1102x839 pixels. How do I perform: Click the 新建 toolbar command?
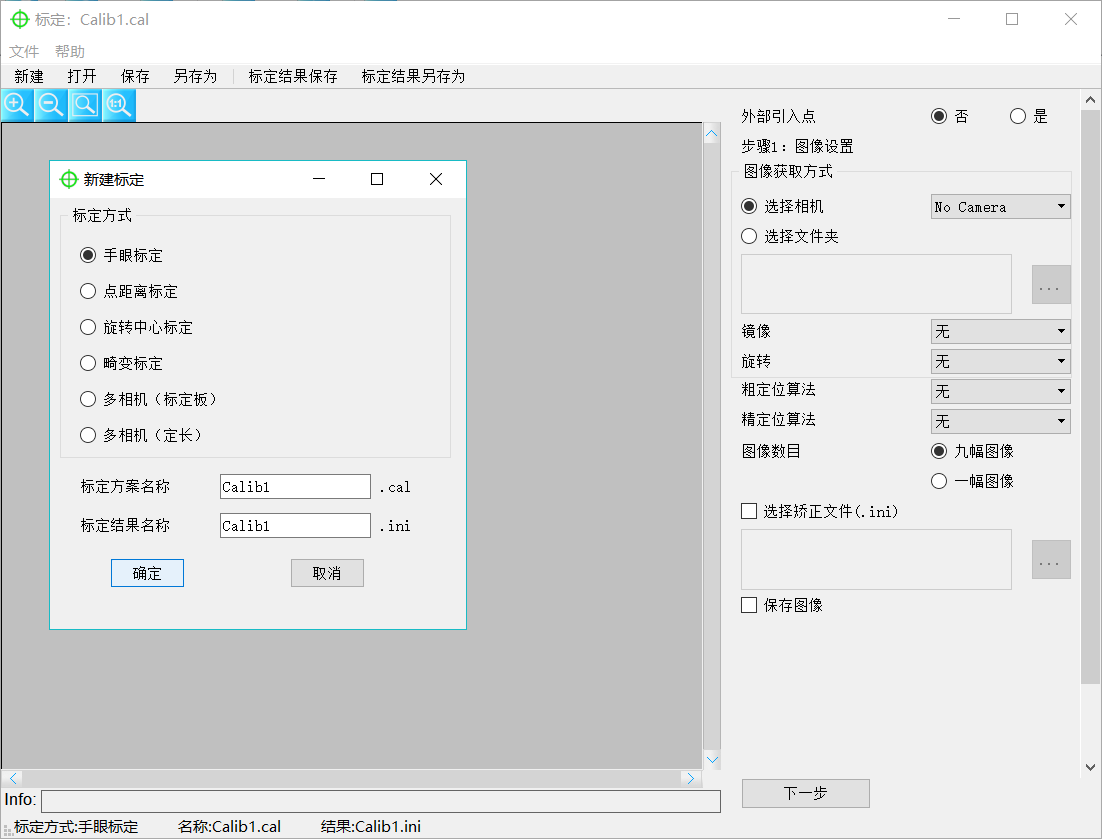click(28, 75)
